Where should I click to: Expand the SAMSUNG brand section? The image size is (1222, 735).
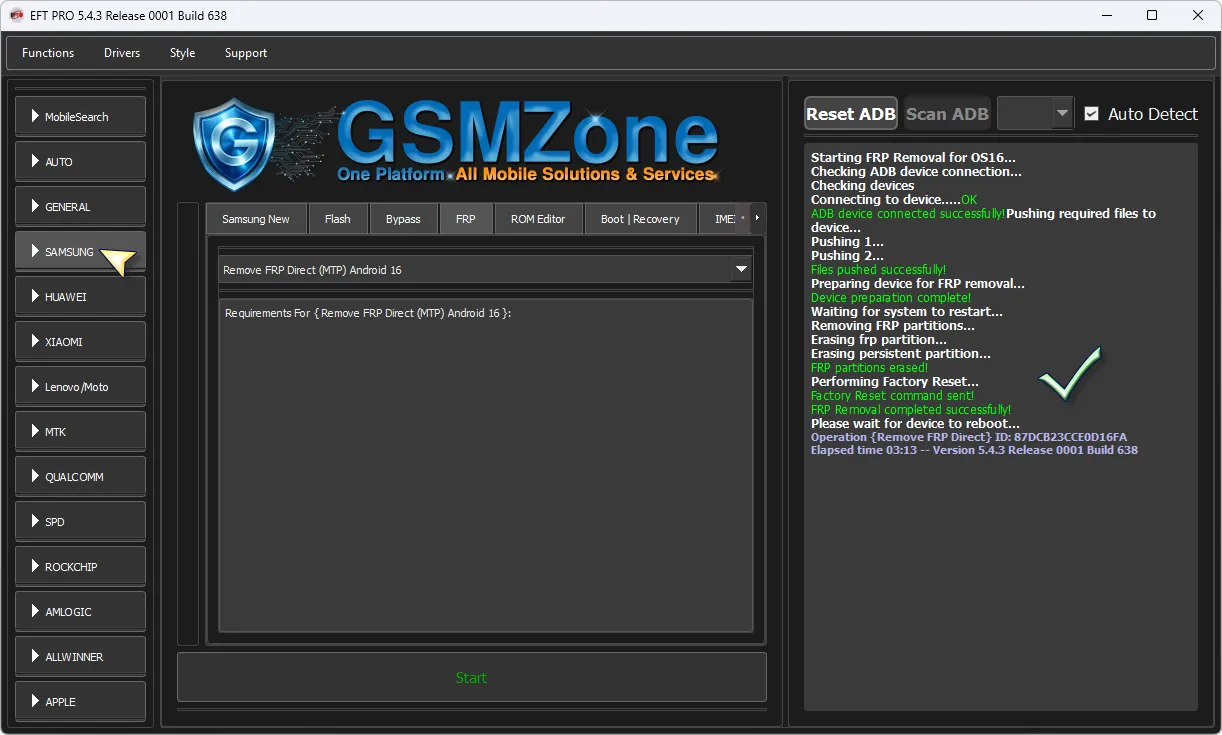coord(80,252)
